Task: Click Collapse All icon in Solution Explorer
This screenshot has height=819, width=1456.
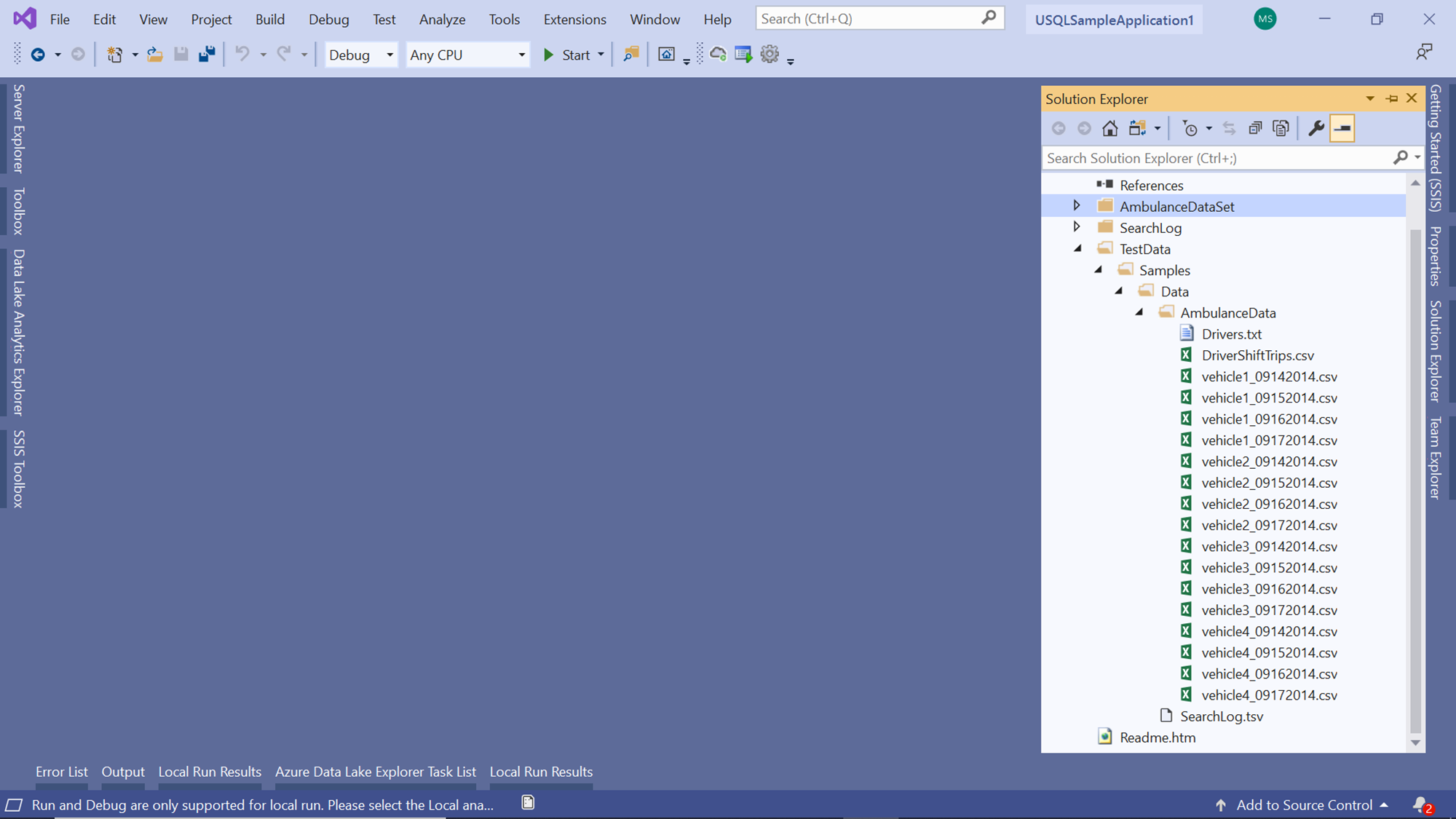Action: pos(1254,129)
